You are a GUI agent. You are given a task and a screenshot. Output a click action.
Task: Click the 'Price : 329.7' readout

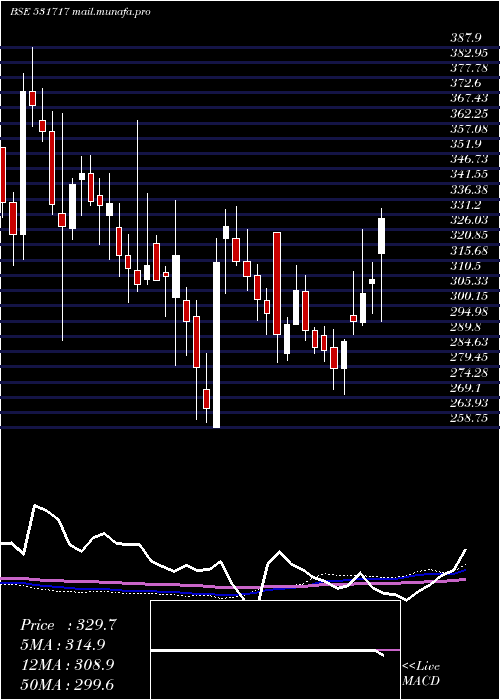69,625
